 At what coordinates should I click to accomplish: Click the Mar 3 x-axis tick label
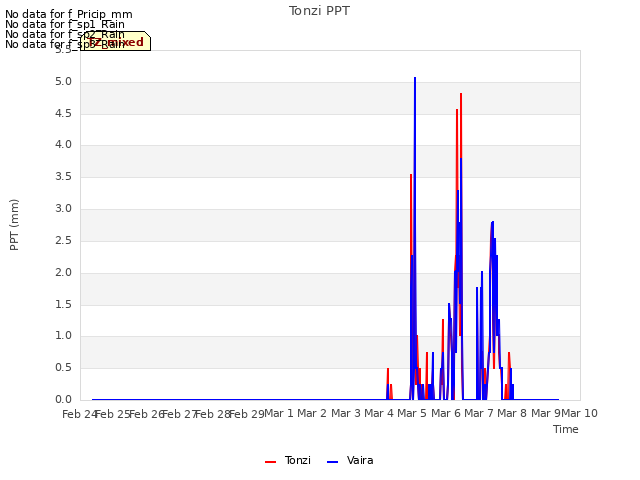(346, 413)
